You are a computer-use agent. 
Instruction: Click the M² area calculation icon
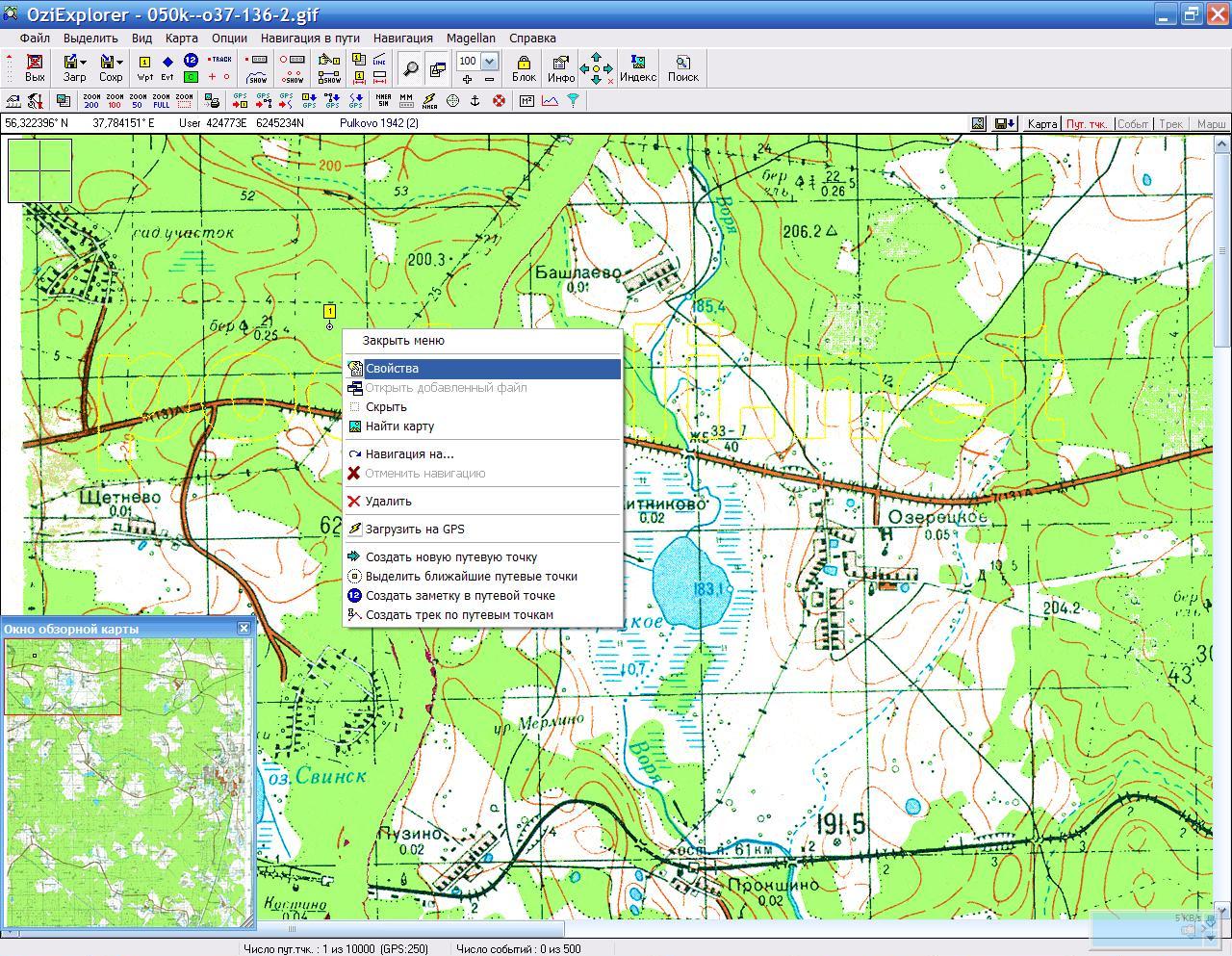pos(526,100)
